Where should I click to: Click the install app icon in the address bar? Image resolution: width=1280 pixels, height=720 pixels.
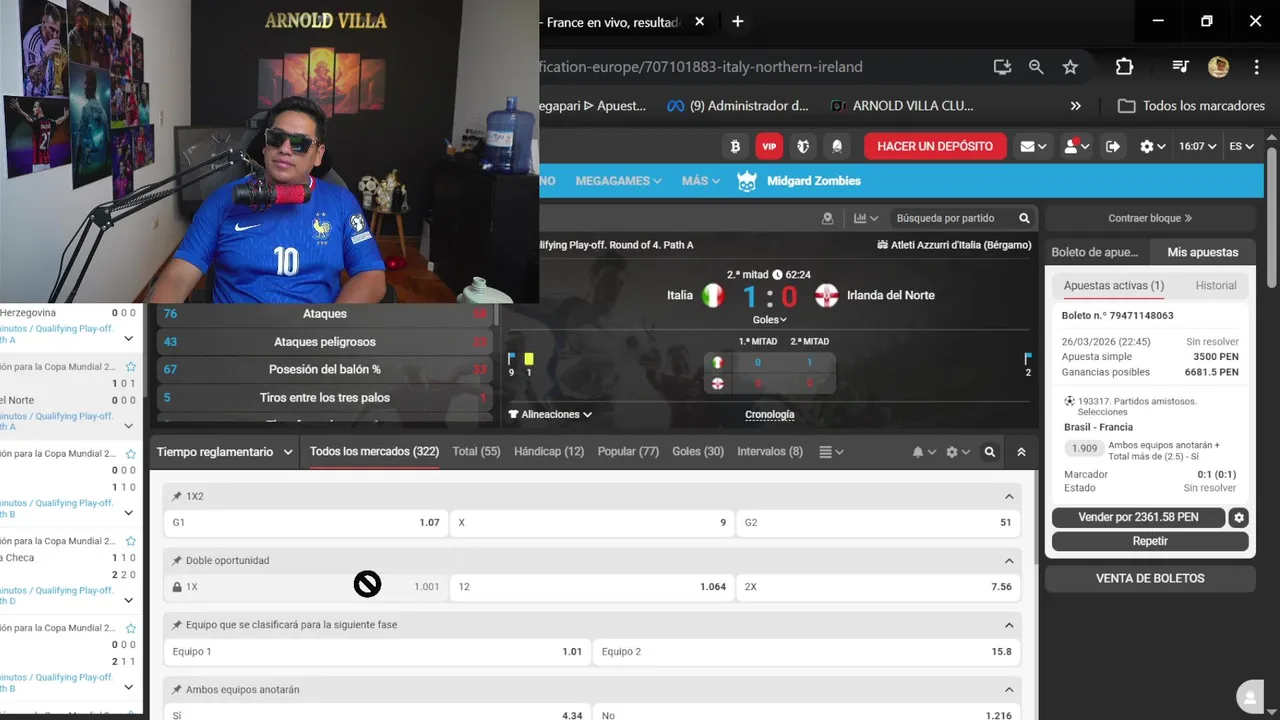coord(1002,67)
